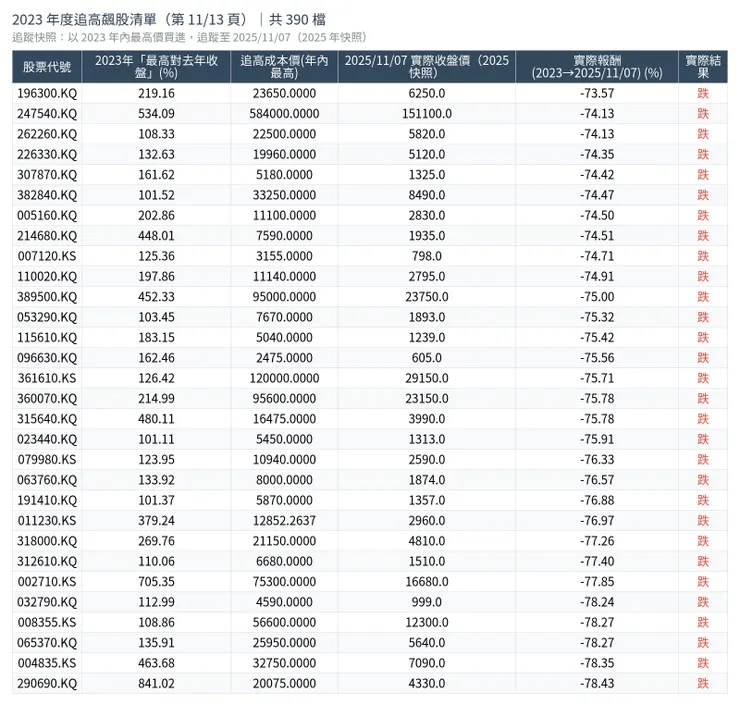Select stock code 053290.KQ
The image size is (740, 706).
(x=47, y=317)
